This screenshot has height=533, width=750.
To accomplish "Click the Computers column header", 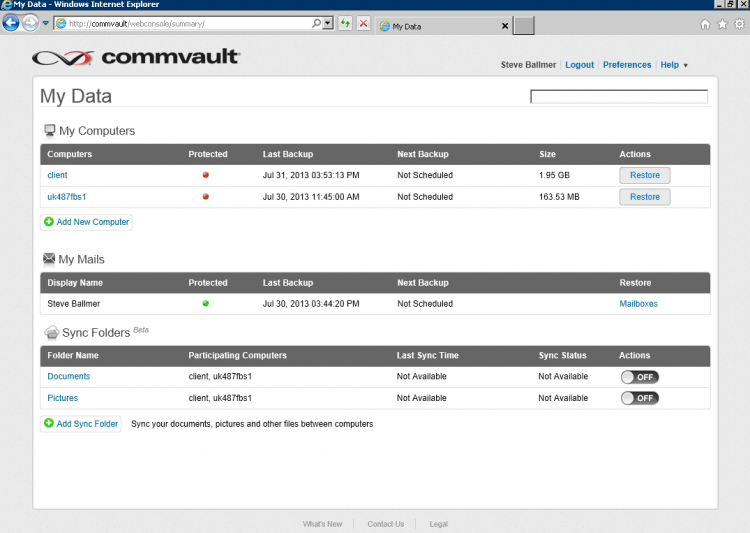I will [69, 154].
